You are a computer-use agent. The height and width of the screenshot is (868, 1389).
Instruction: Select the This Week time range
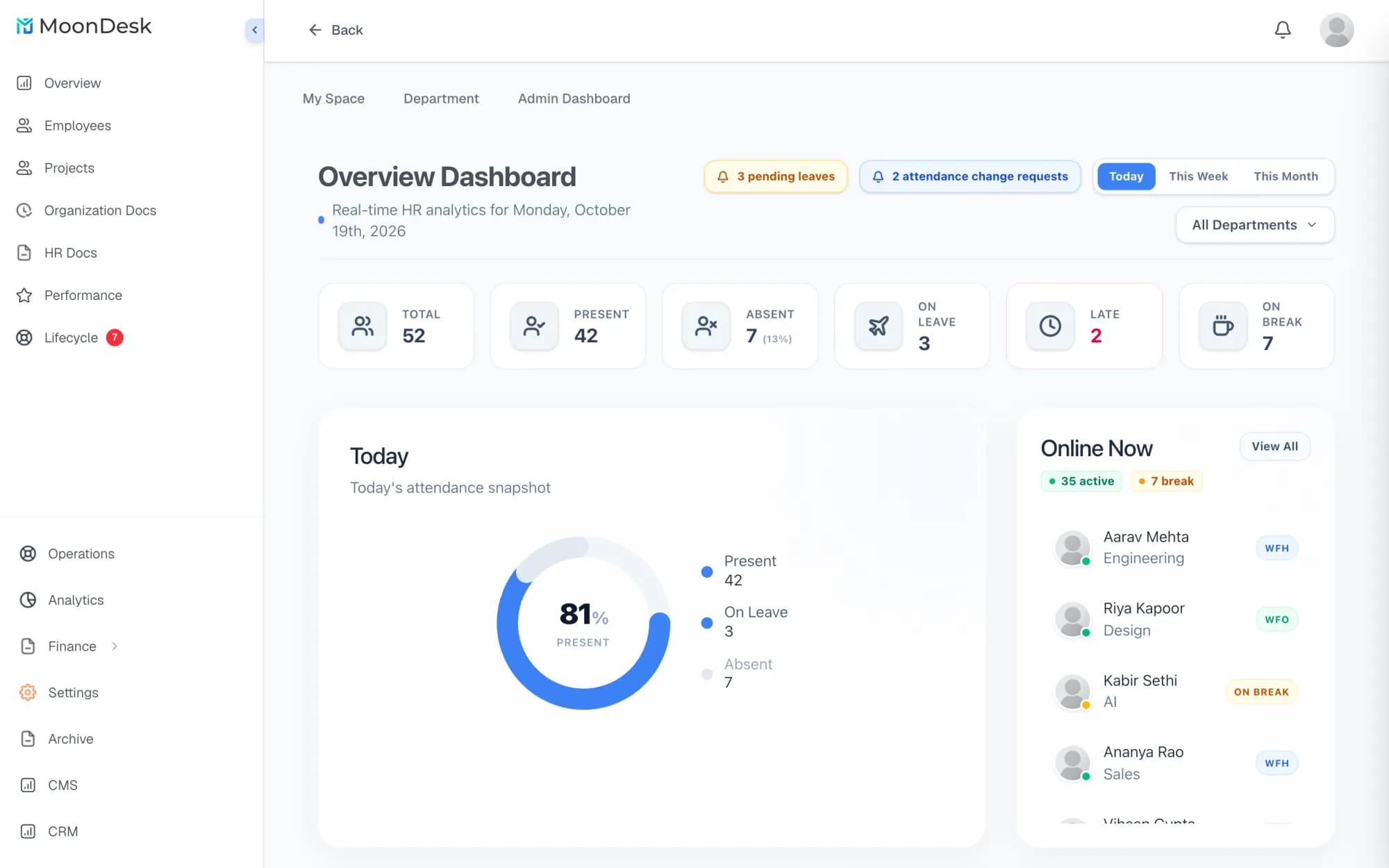pos(1198,176)
